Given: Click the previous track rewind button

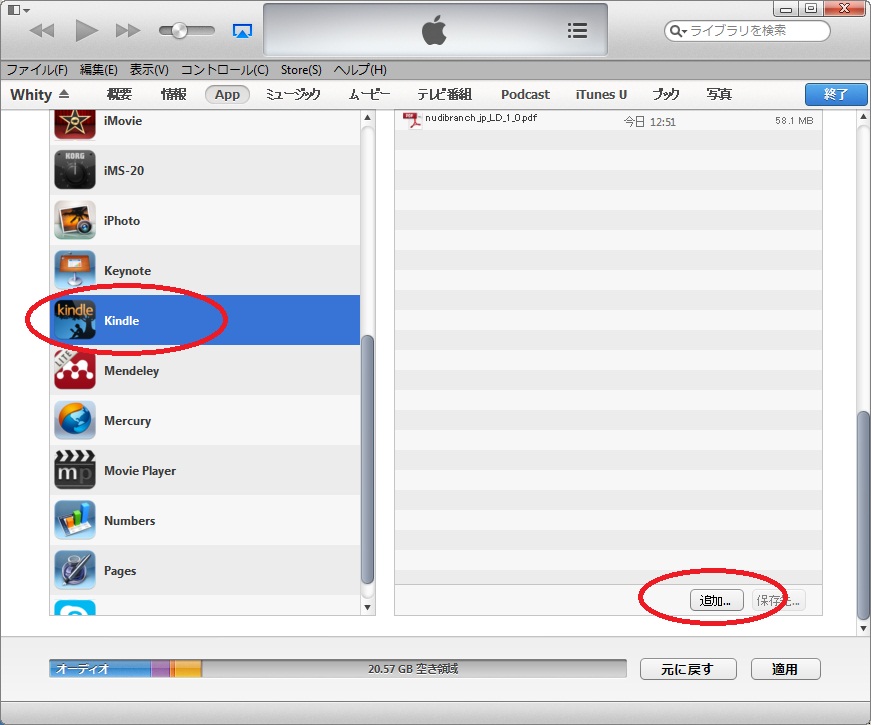Looking at the screenshot, I should click(42, 31).
